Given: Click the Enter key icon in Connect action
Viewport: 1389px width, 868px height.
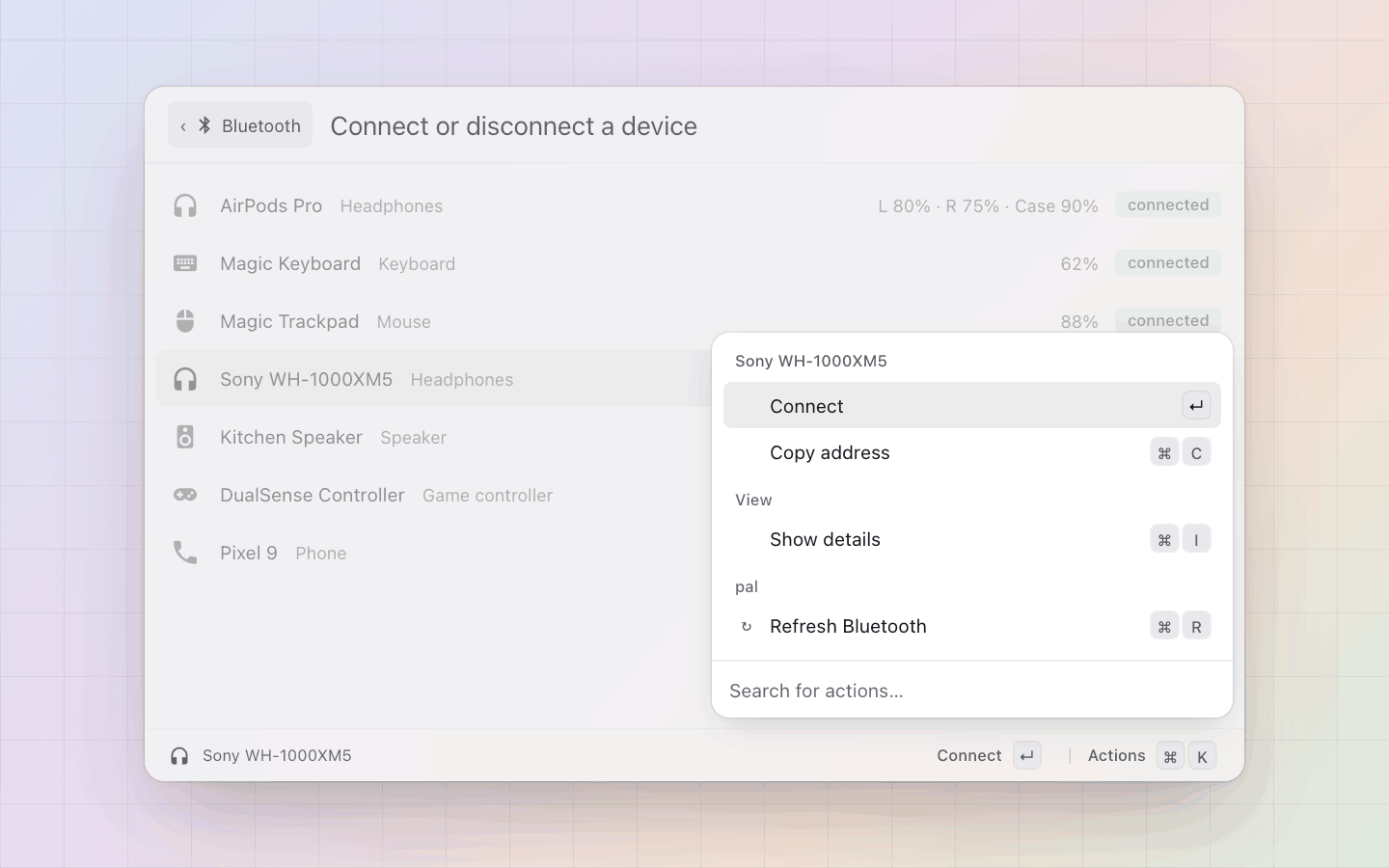Looking at the screenshot, I should coord(1196,406).
